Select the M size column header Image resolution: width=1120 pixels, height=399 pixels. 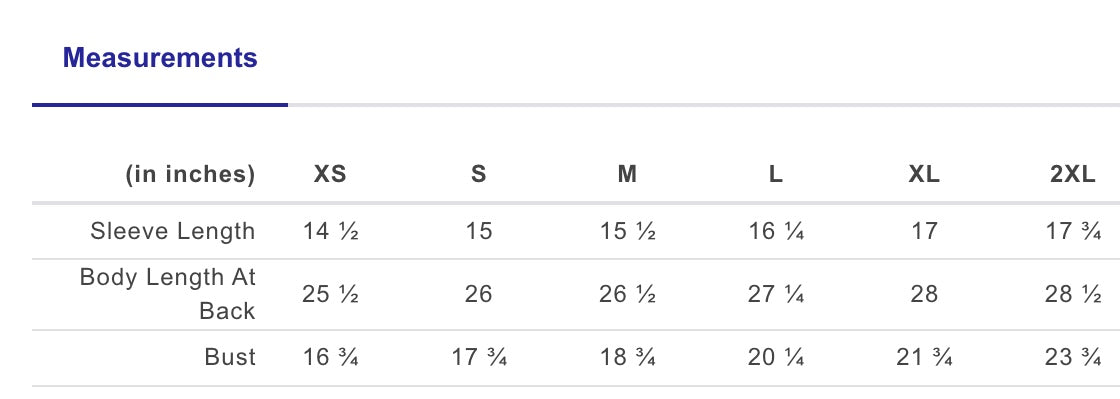(627, 174)
